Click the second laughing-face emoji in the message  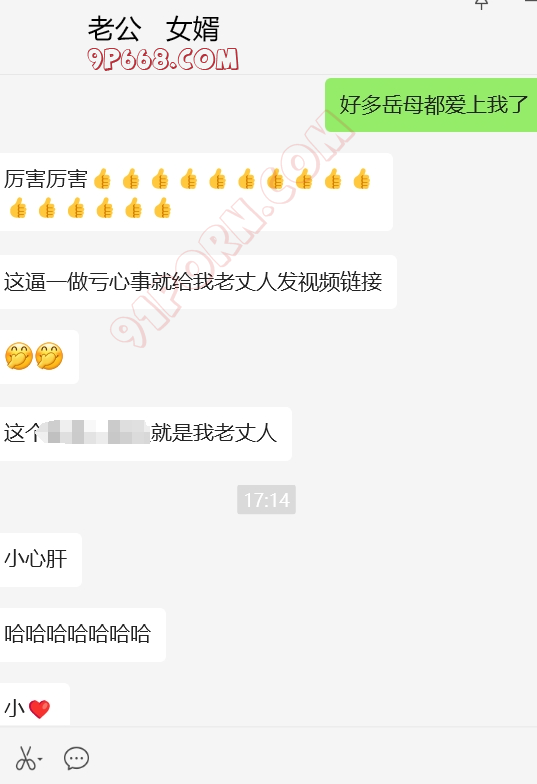coord(48,356)
